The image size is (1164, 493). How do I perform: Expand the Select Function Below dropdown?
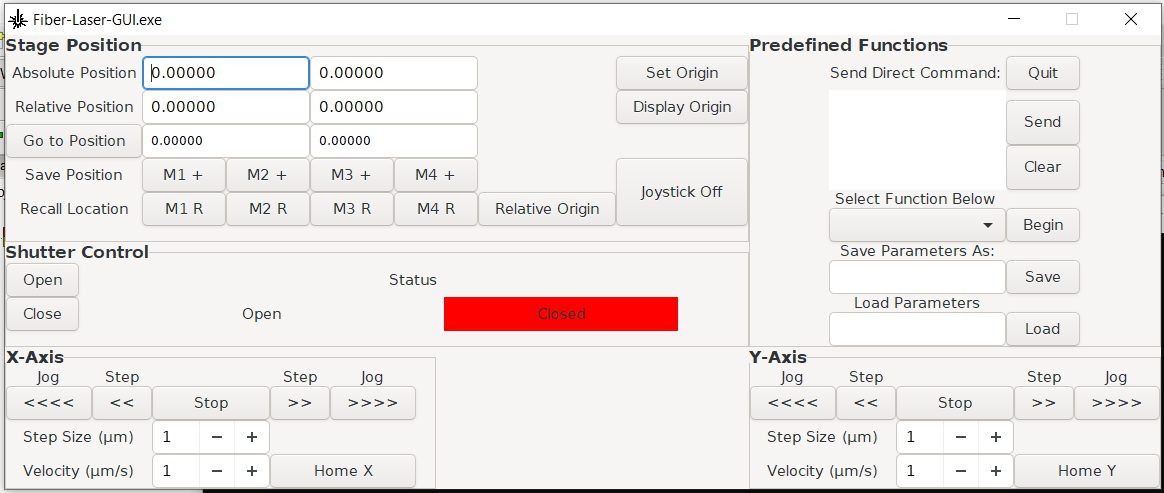(916, 225)
